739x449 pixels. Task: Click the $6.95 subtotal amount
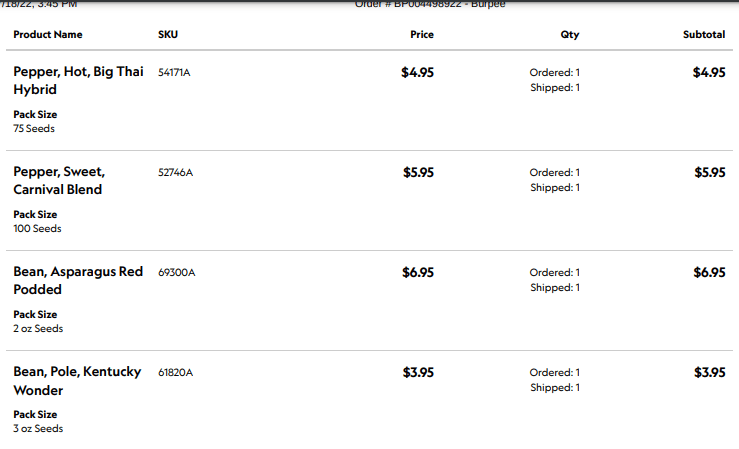709,272
